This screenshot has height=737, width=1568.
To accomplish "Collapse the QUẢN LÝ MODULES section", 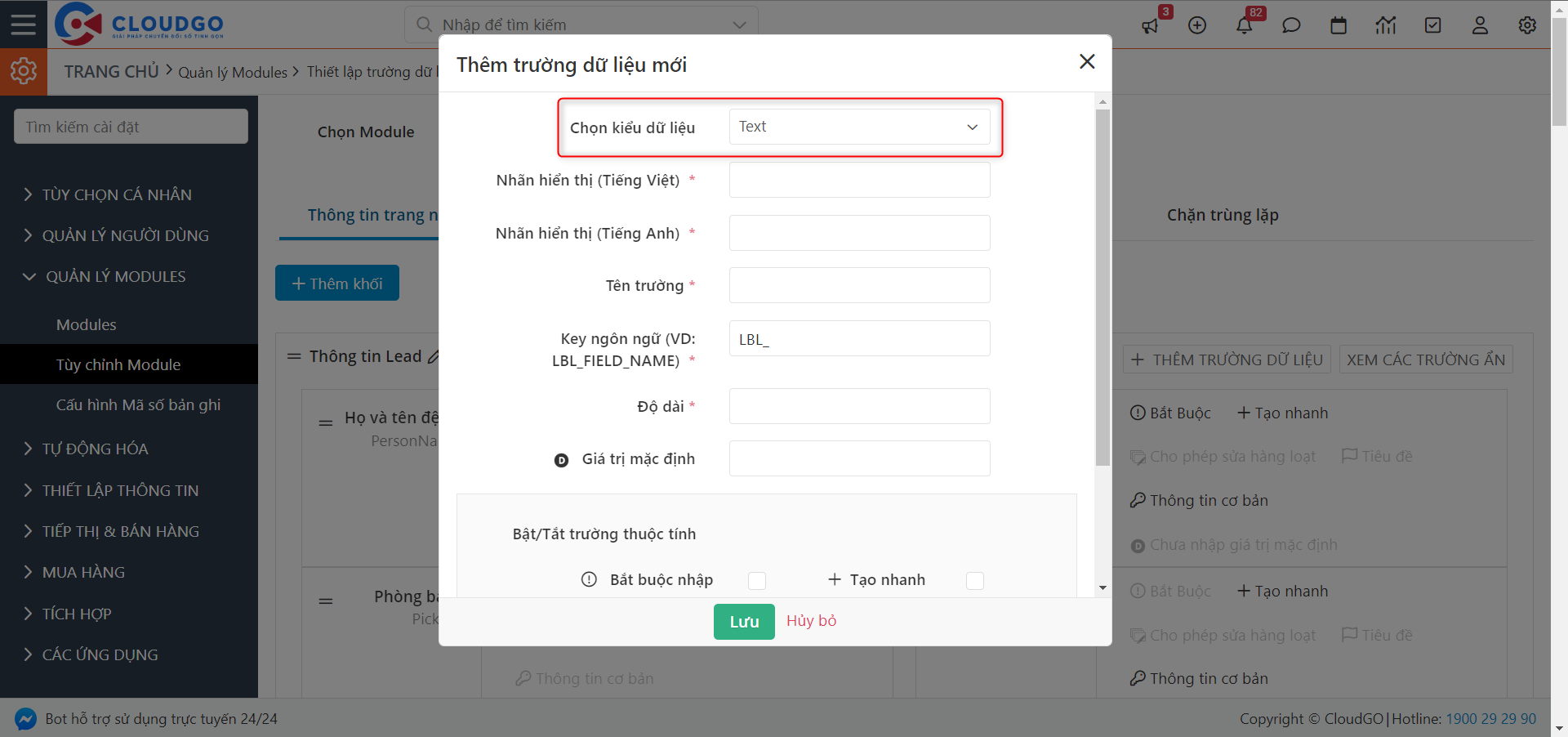I will tap(114, 276).
